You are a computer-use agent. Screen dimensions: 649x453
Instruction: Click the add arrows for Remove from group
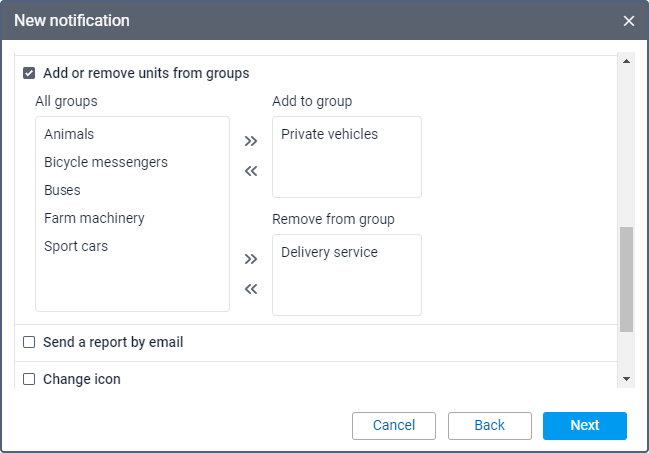point(251,259)
